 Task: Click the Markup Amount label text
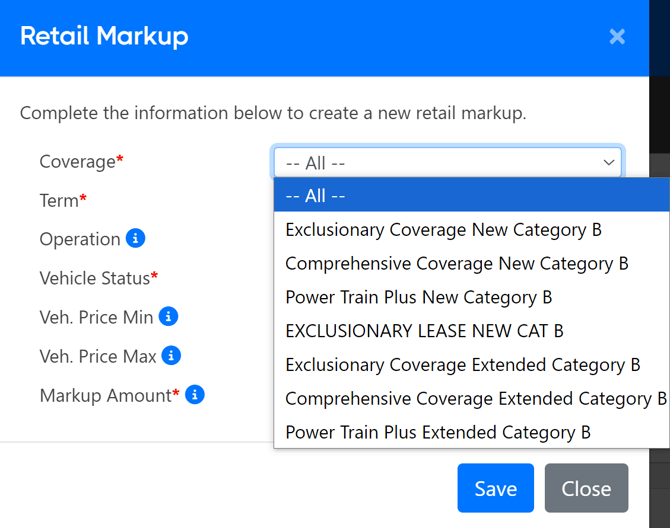tap(105, 395)
